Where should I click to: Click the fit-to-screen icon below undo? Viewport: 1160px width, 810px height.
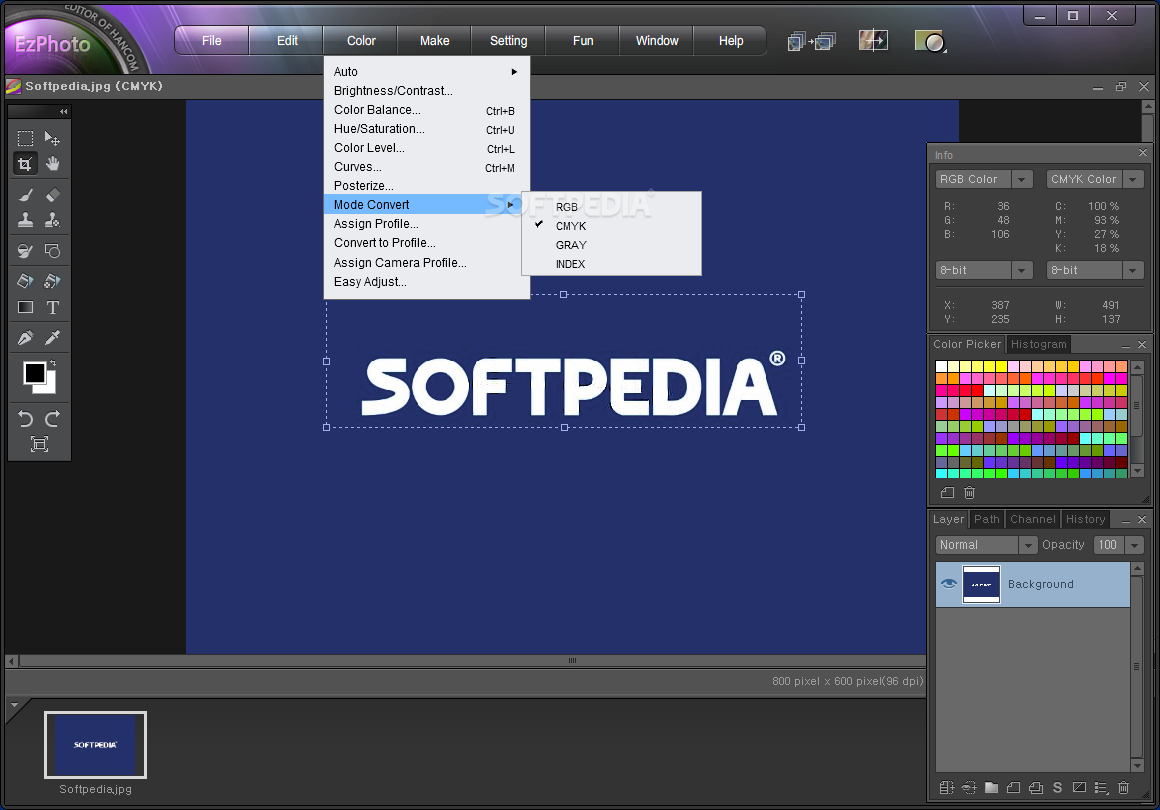[39, 444]
